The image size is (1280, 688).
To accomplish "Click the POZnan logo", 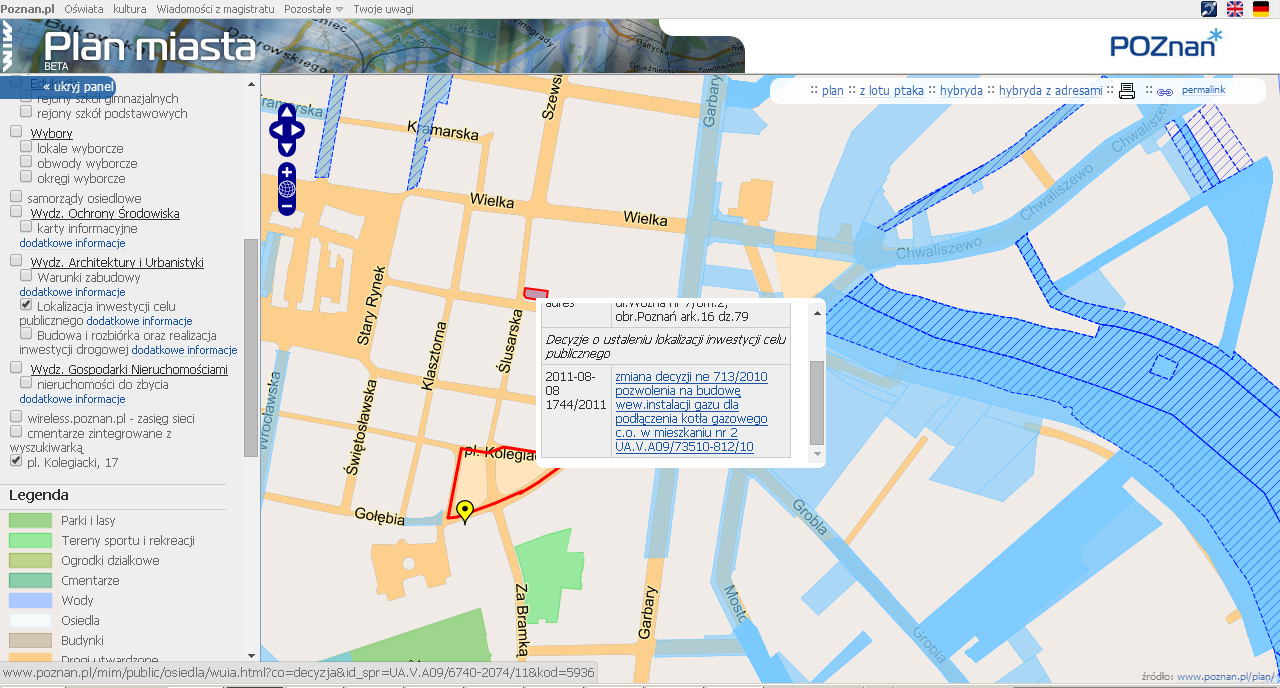I will coord(1166,44).
